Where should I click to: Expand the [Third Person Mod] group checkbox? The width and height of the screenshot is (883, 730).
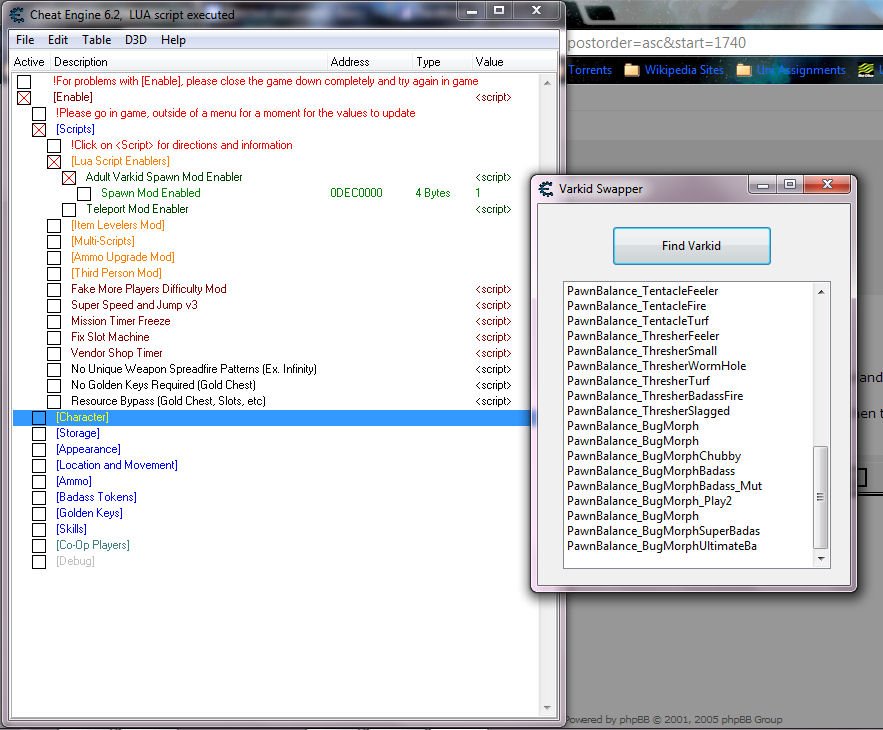click(54, 274)
